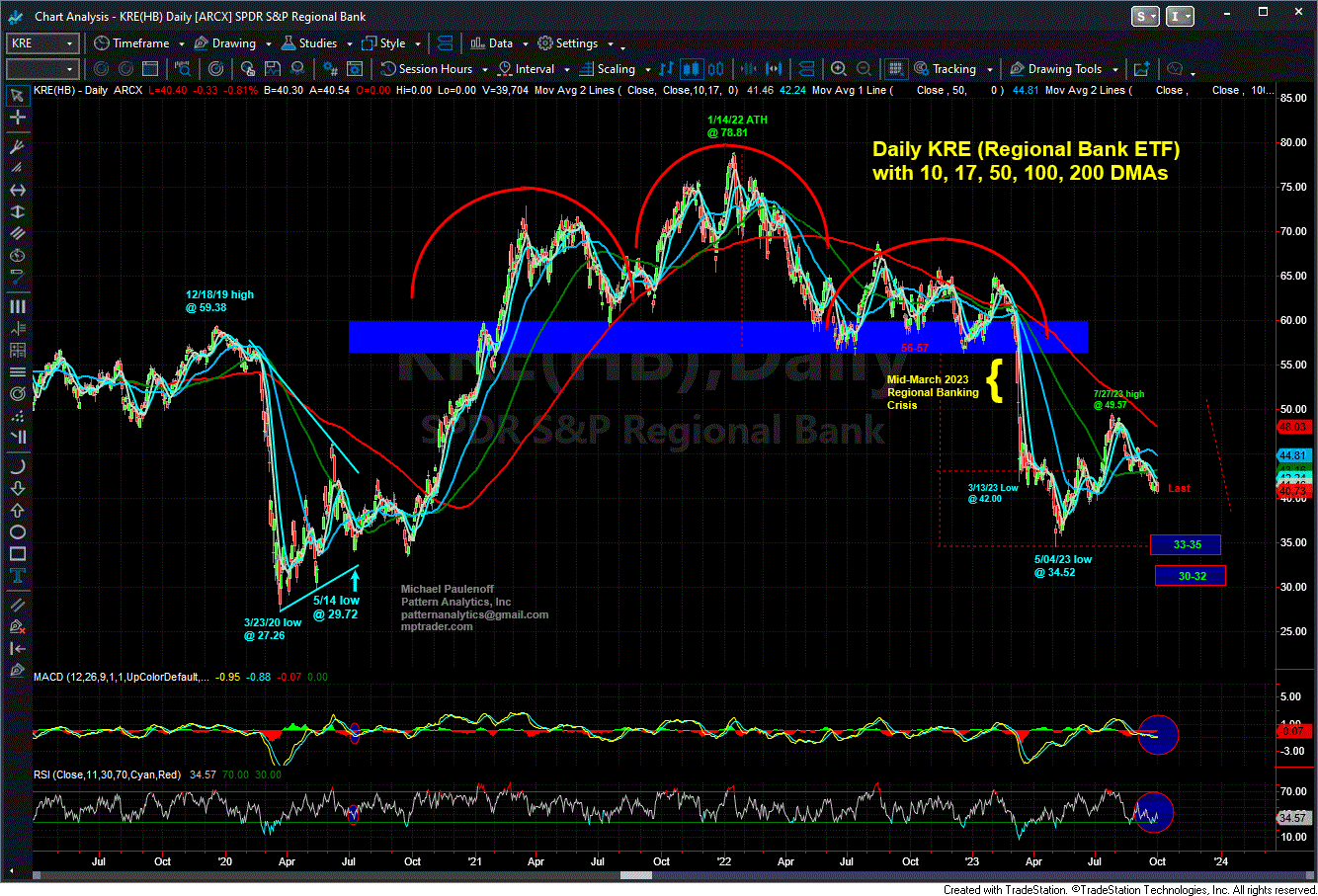Open the Style menu
Image resolution: width=1318 pixels, height=896 pixels.
pyautogui.click(x=384, y=43)
